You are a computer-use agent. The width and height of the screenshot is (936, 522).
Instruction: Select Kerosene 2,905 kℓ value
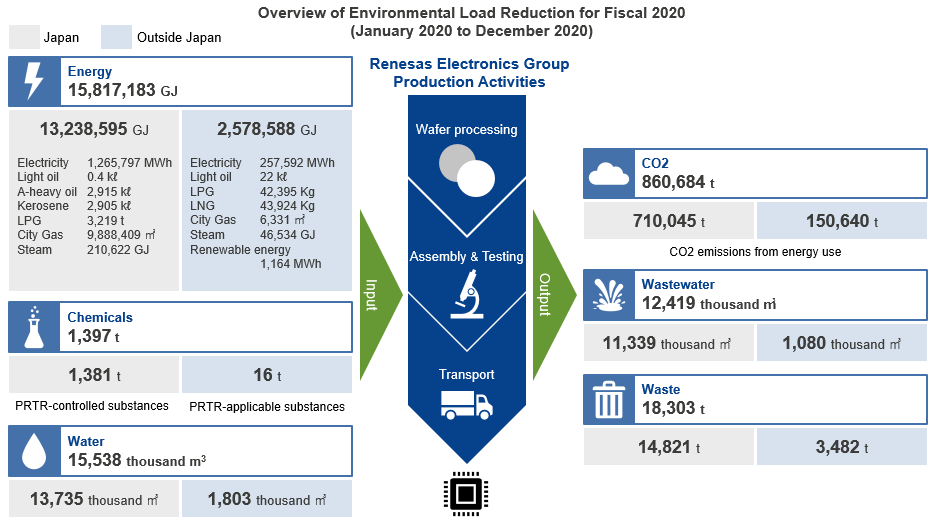click(x=109, y=206)
